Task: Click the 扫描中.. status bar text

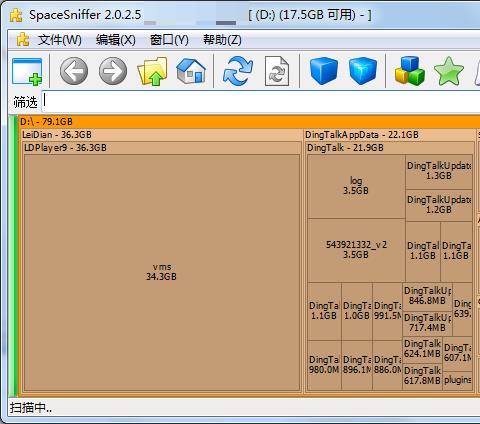Action: pos(31,408)
